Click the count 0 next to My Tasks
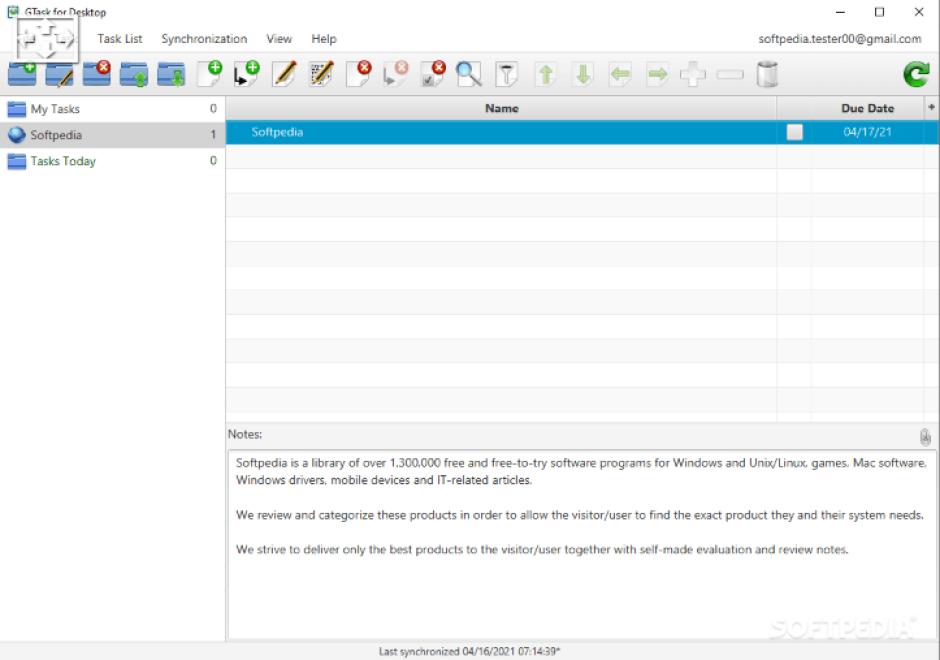This screenshot has width=940, height=660. 213,109
